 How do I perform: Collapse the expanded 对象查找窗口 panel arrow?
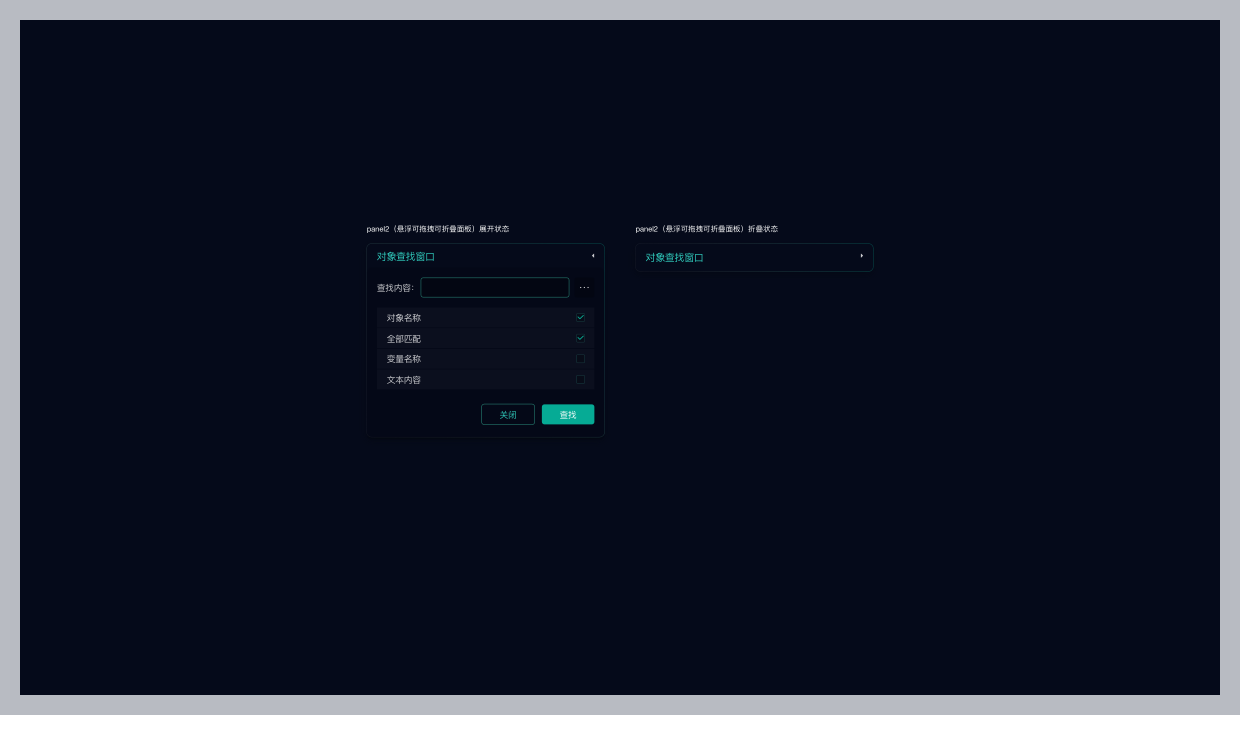coord(593,256)
